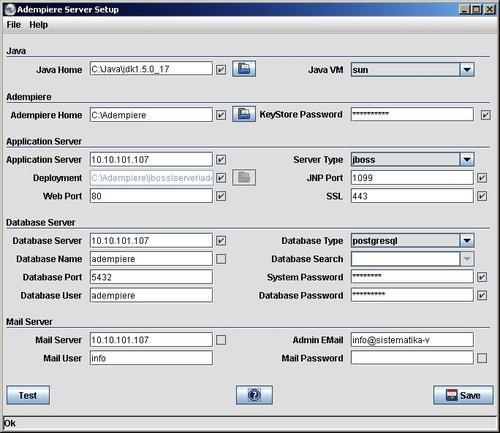Click the Database Password field
This screenshot has width=500, height=433.
pos(412,295)
